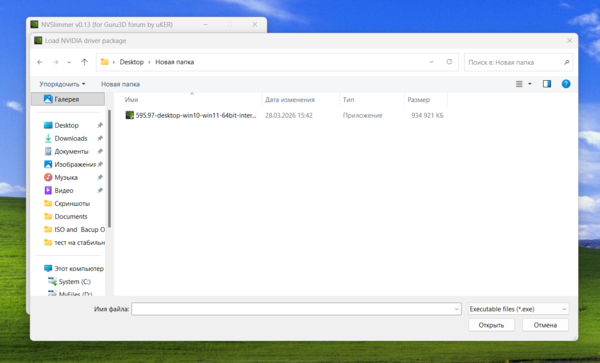Viewport: 600px width, 363px height.
Task: Expand the address bar history dropdown
Action: coord(431,62)
